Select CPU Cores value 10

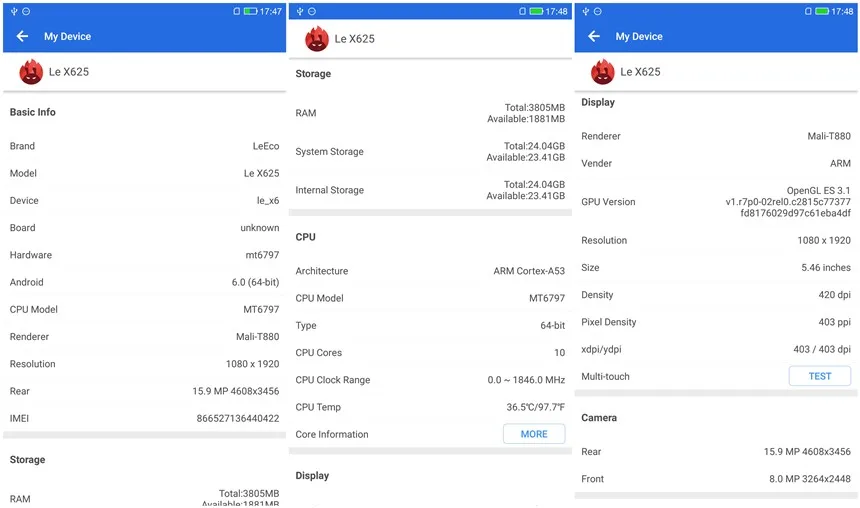point(559,353)
